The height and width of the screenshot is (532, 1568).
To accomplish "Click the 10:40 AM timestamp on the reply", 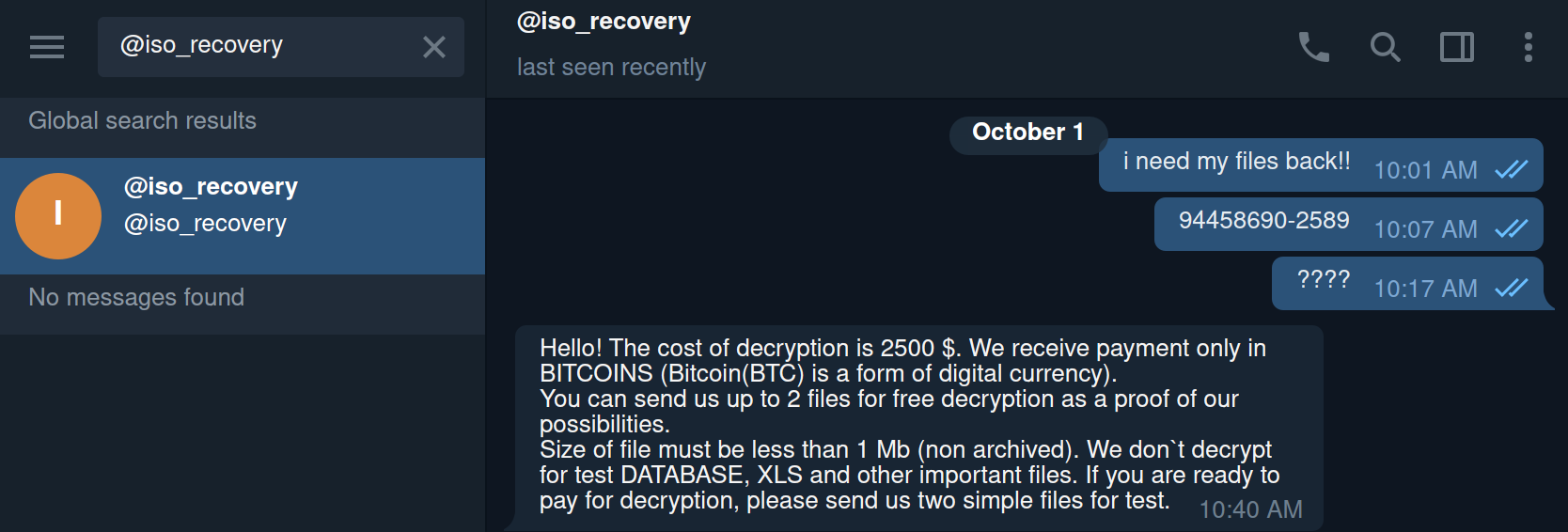I will [1250, 510].
